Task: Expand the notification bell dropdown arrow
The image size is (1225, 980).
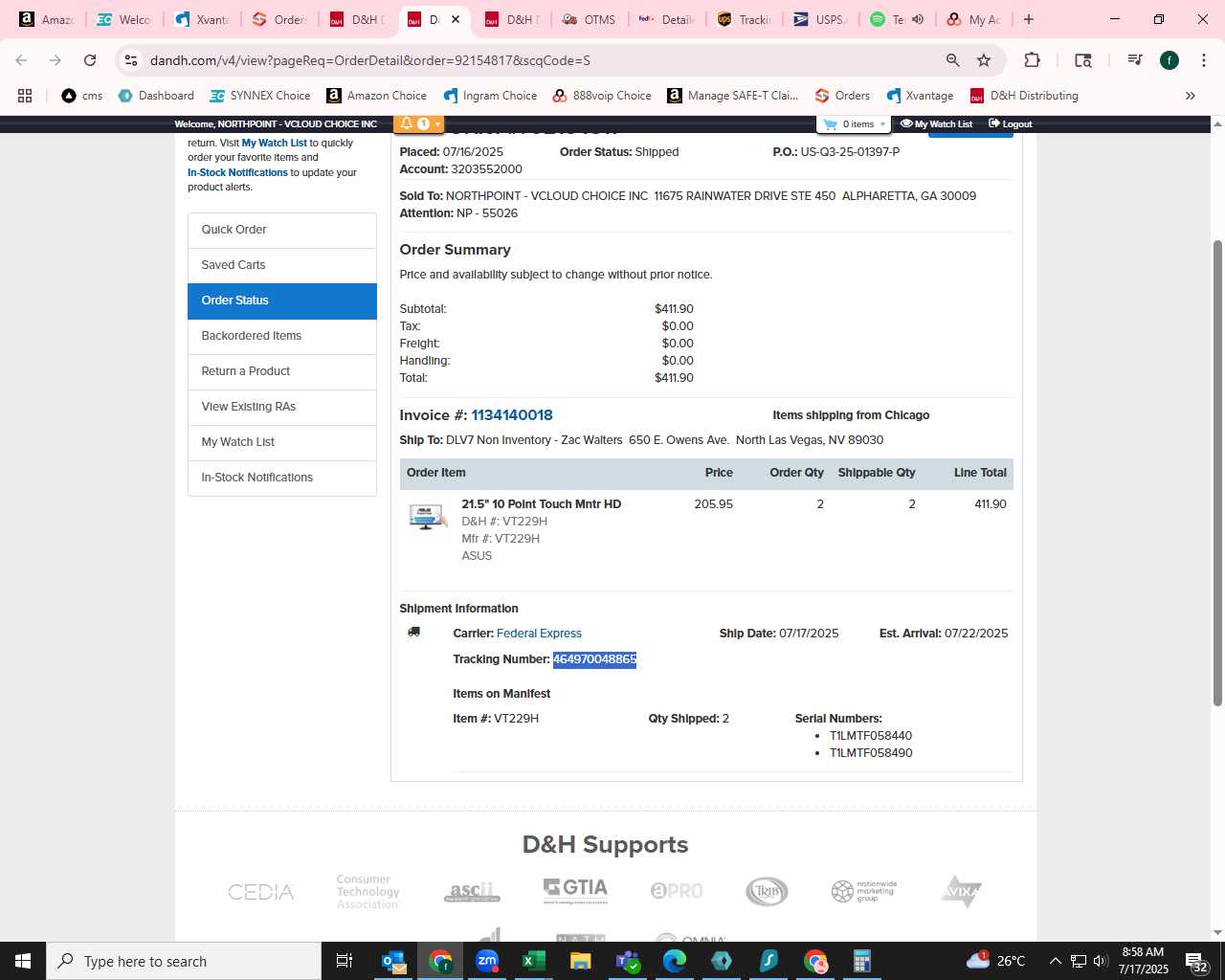Action: (437, 123)
